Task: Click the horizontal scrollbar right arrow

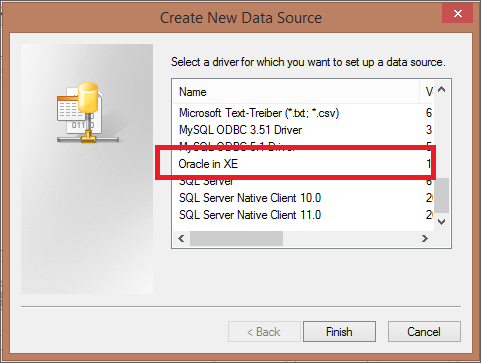Action: click(x=425, y=239)
